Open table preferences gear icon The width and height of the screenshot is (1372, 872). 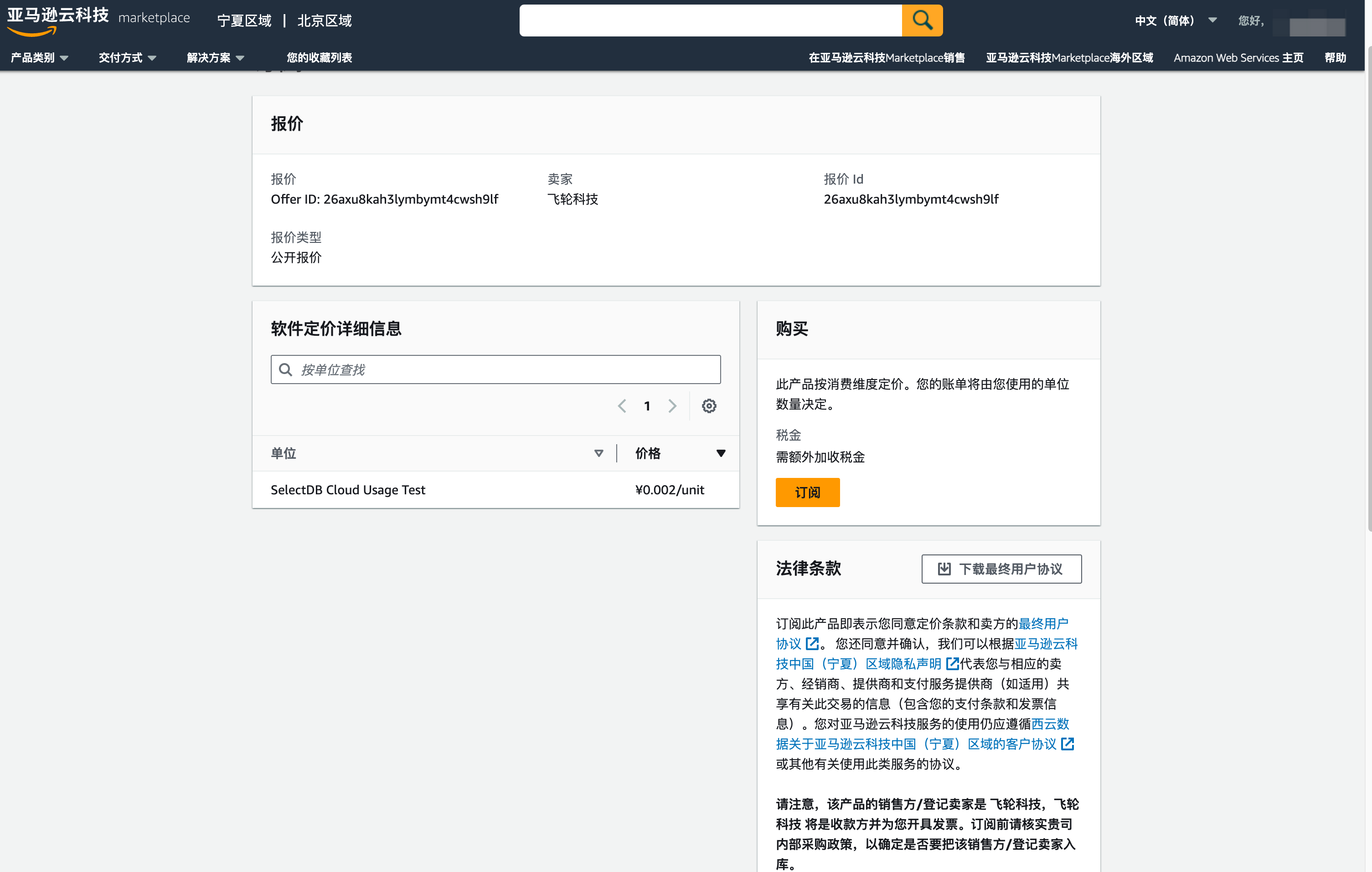coord(709,405)
